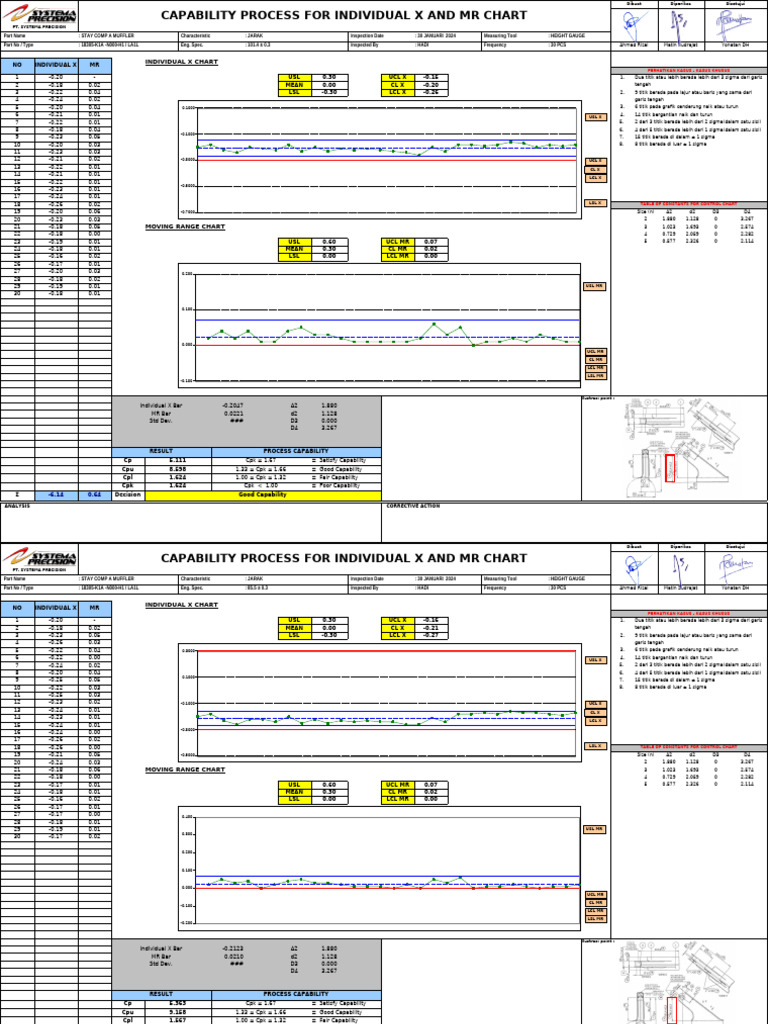Click the 'USL MR' legend label beside the first Moving Range chart
The width and height of the screenshot is (768, 1024).
tap(594, 286)
